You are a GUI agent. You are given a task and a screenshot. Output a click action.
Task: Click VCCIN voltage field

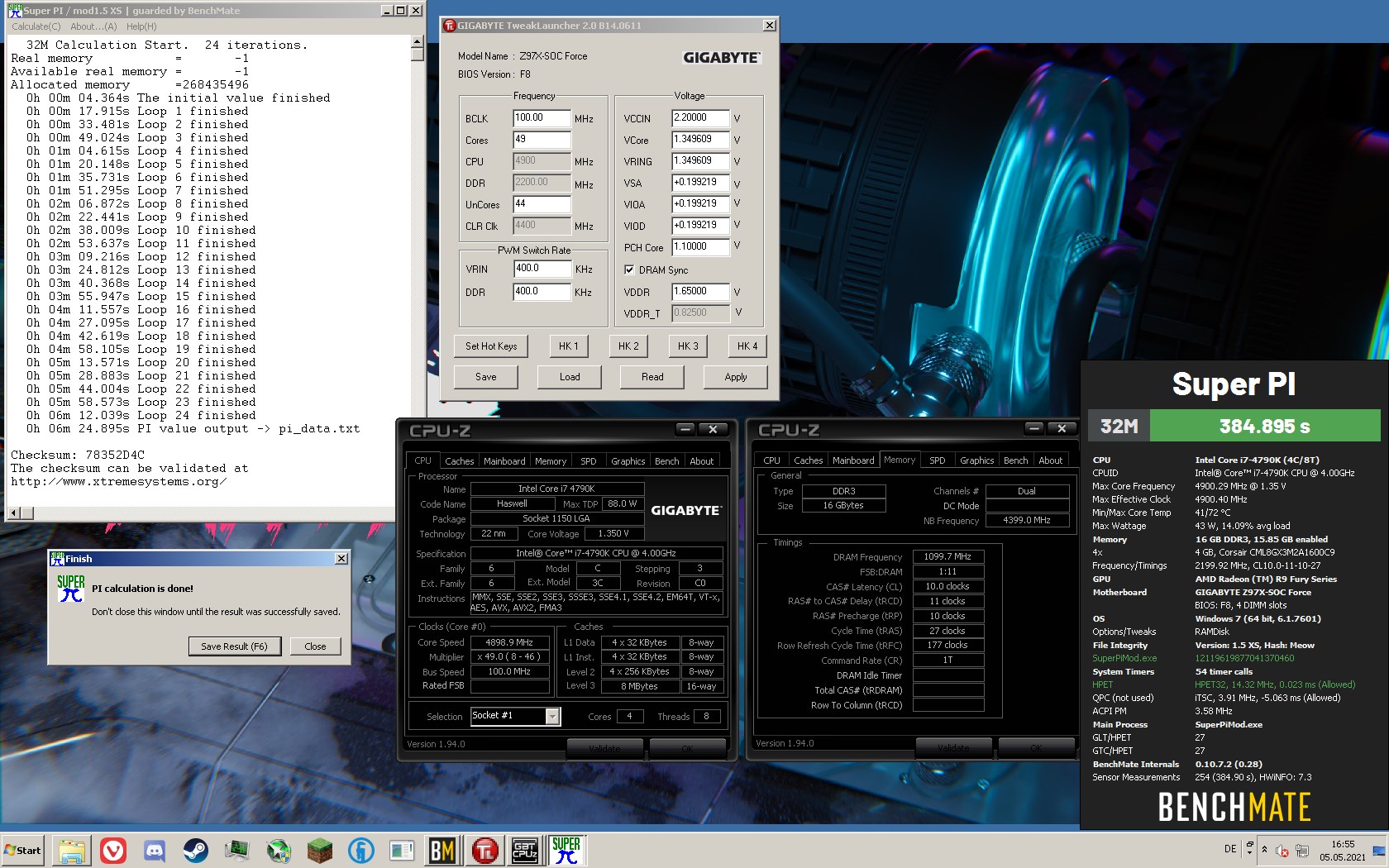tap(700, 118)
